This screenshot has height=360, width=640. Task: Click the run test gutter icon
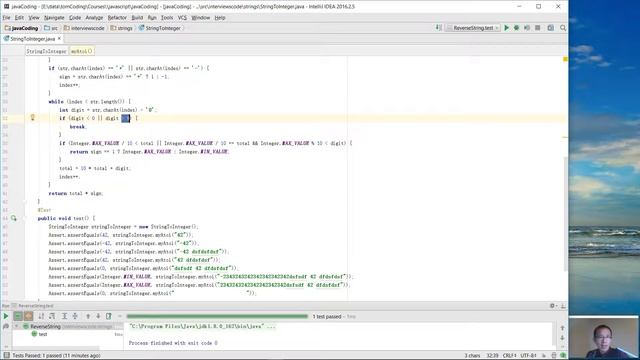13,218
